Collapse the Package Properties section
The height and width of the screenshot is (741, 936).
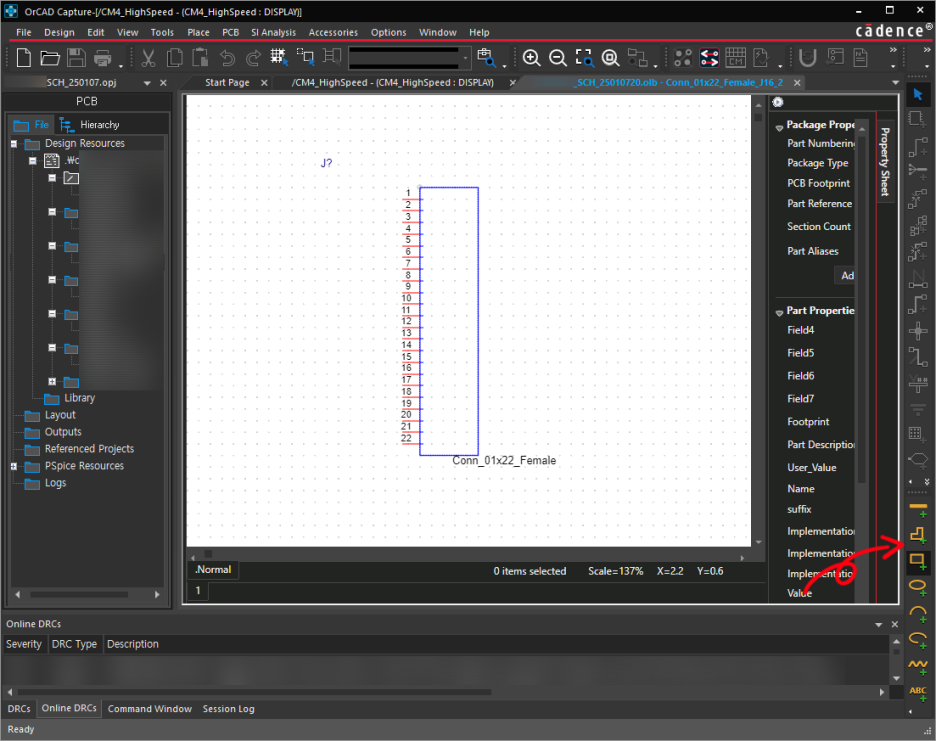point(779,127)
